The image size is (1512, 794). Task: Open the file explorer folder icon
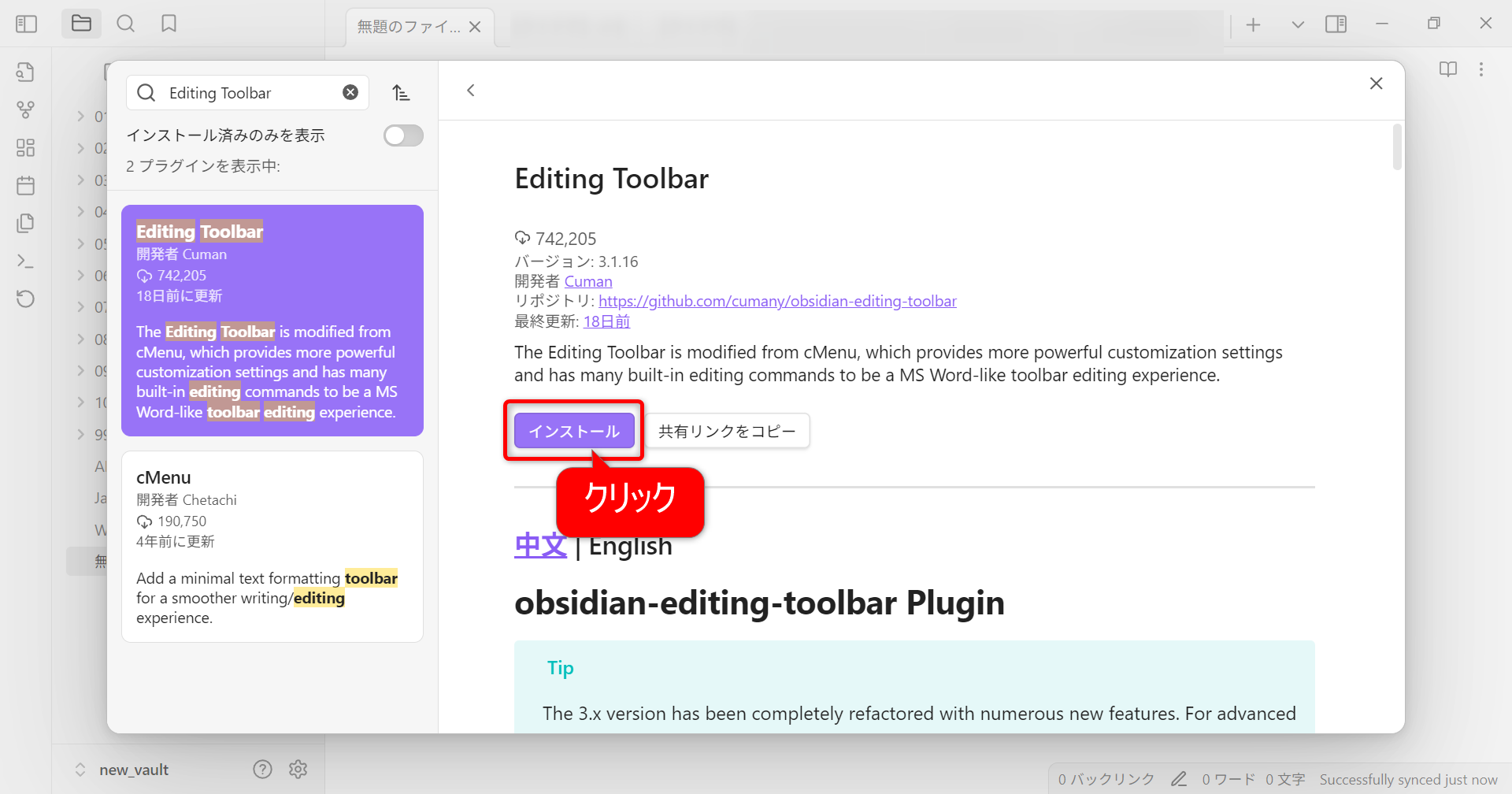click(81, 24)
